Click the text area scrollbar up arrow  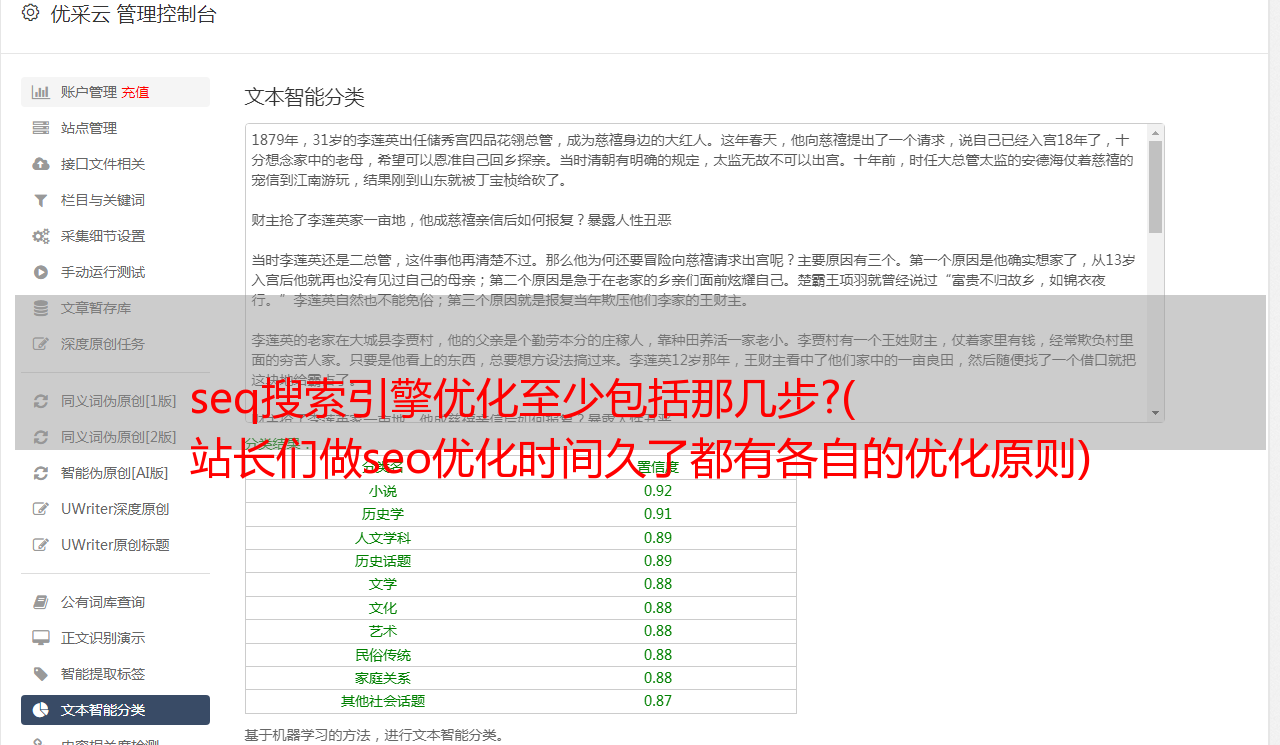(x=1156, y=132)
